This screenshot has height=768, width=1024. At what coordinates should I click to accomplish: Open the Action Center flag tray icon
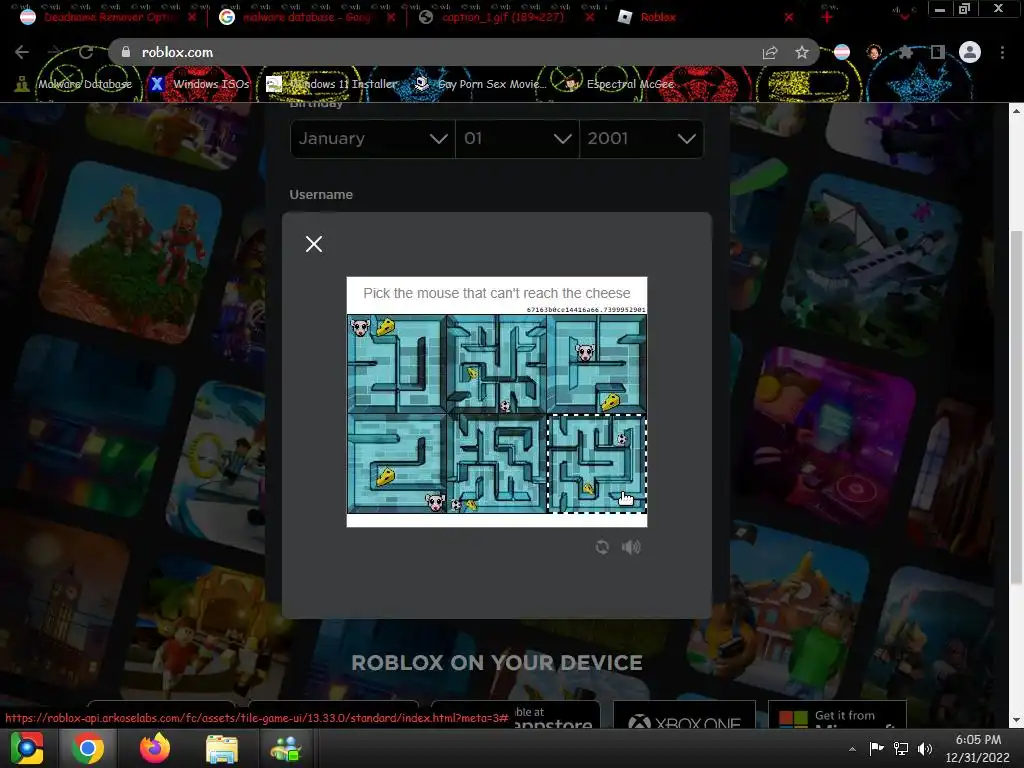(876, 748)
